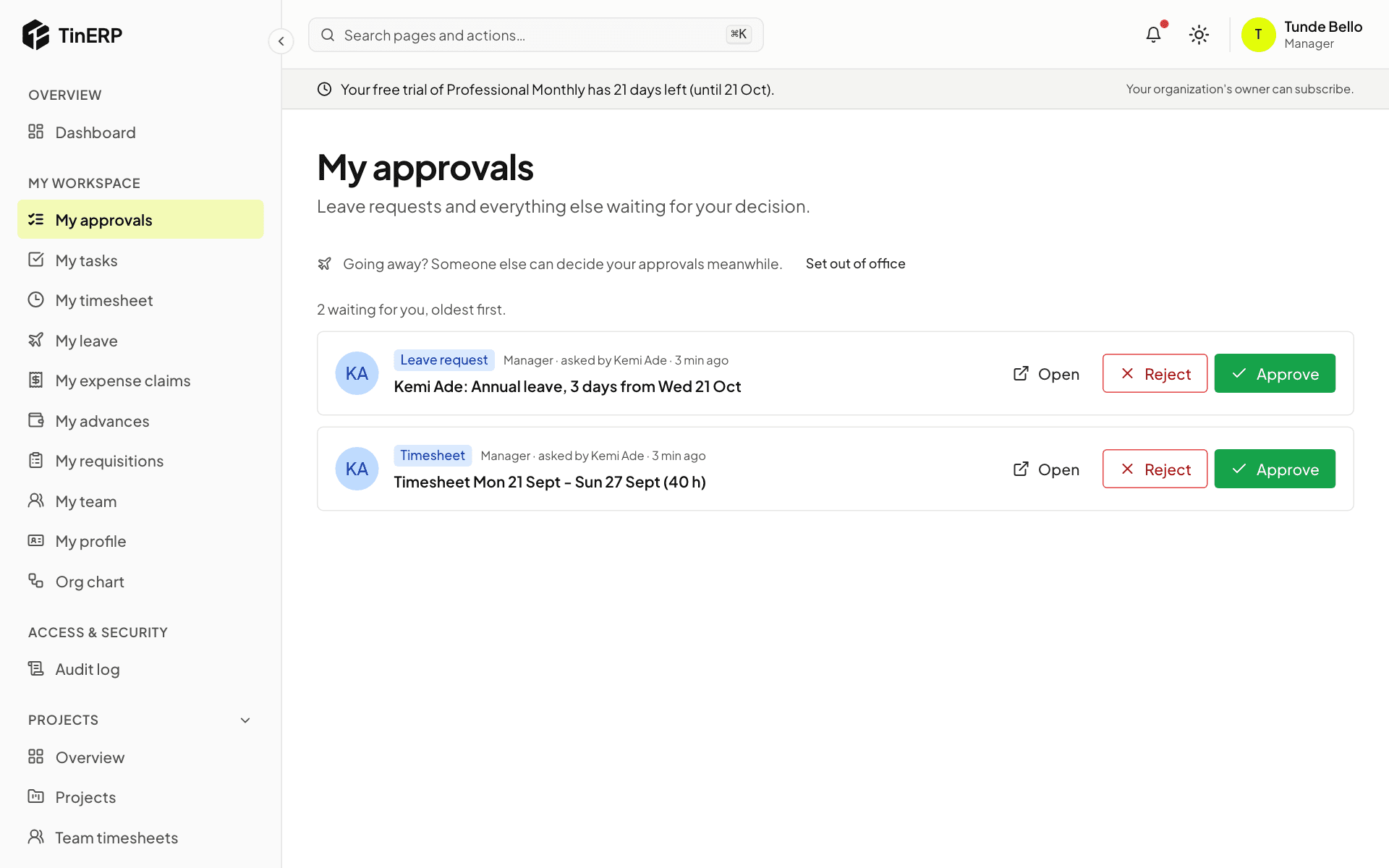Click the Tunde Bello name label
Screen dimensions: 1389x868
[1323, 27]
